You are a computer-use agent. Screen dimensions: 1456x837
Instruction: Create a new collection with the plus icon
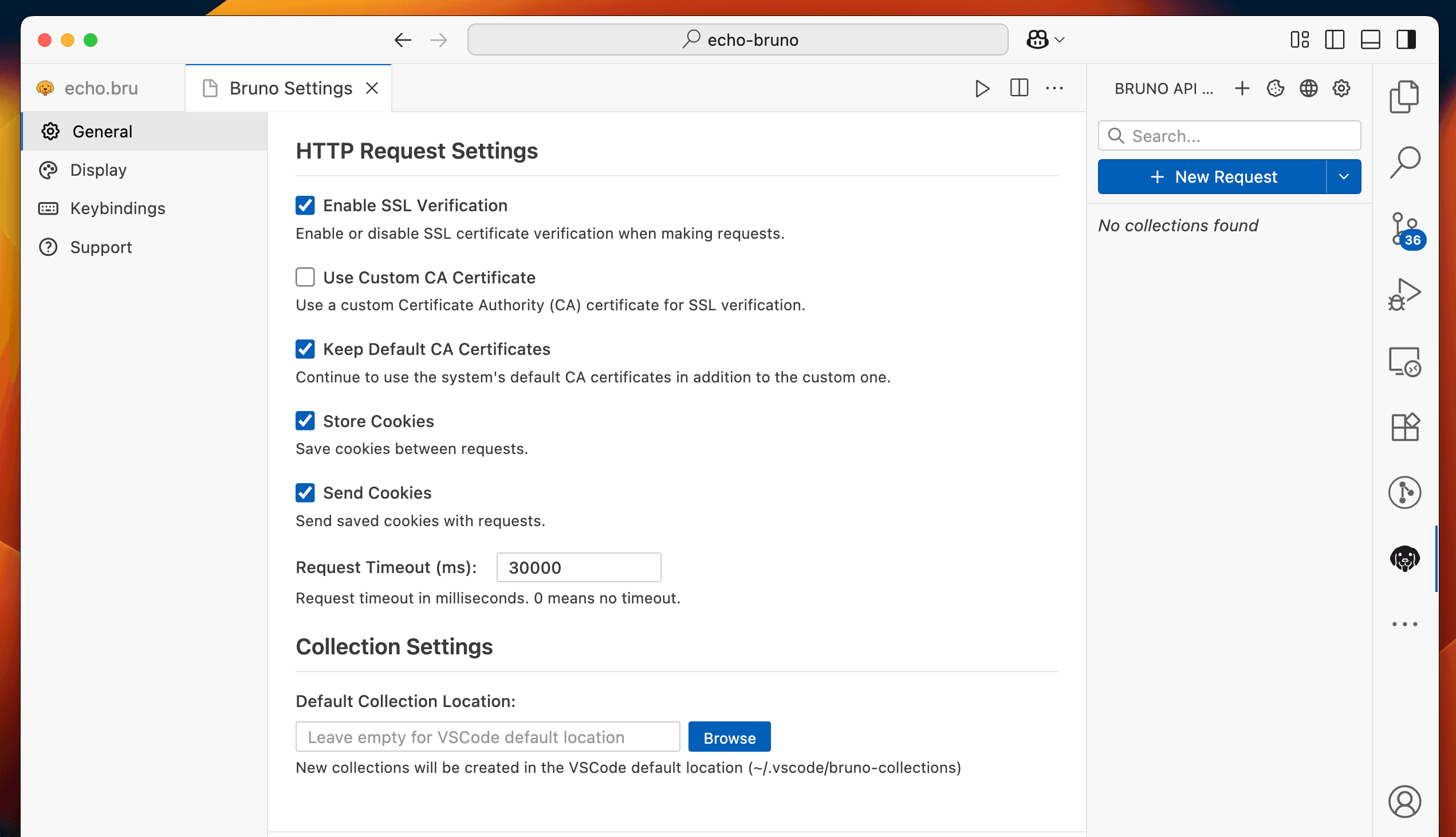(1242, 88)
